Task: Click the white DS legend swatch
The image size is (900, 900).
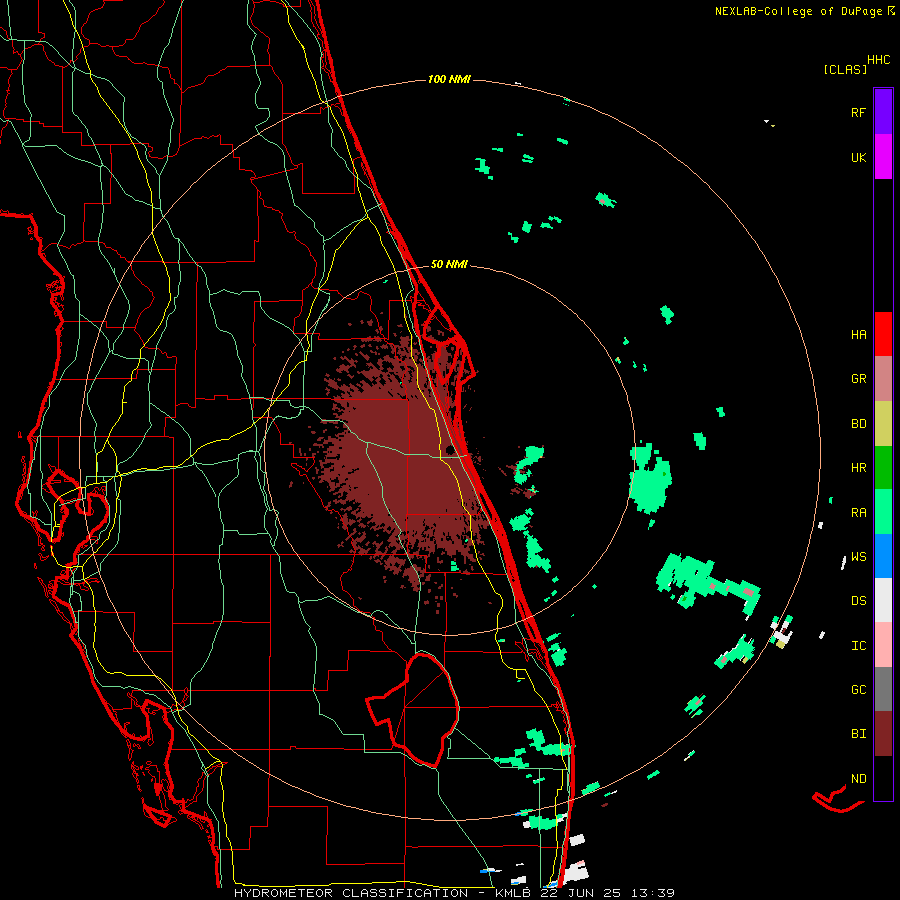Action: click(x=883, y=600)
